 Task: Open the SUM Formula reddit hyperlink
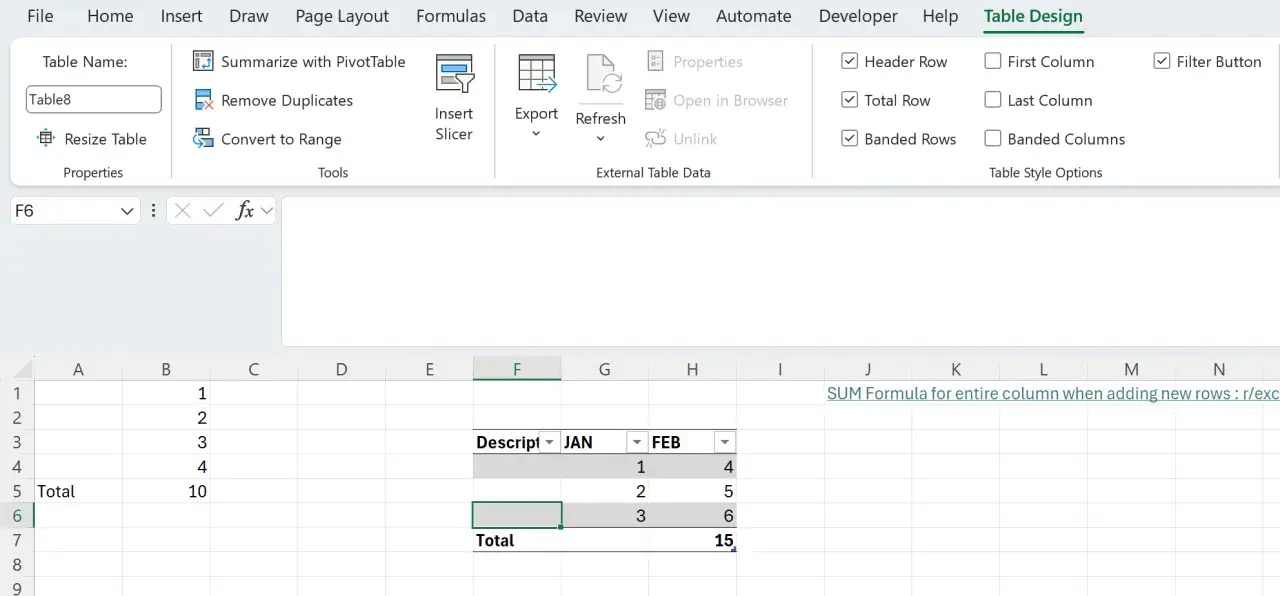1053,393
